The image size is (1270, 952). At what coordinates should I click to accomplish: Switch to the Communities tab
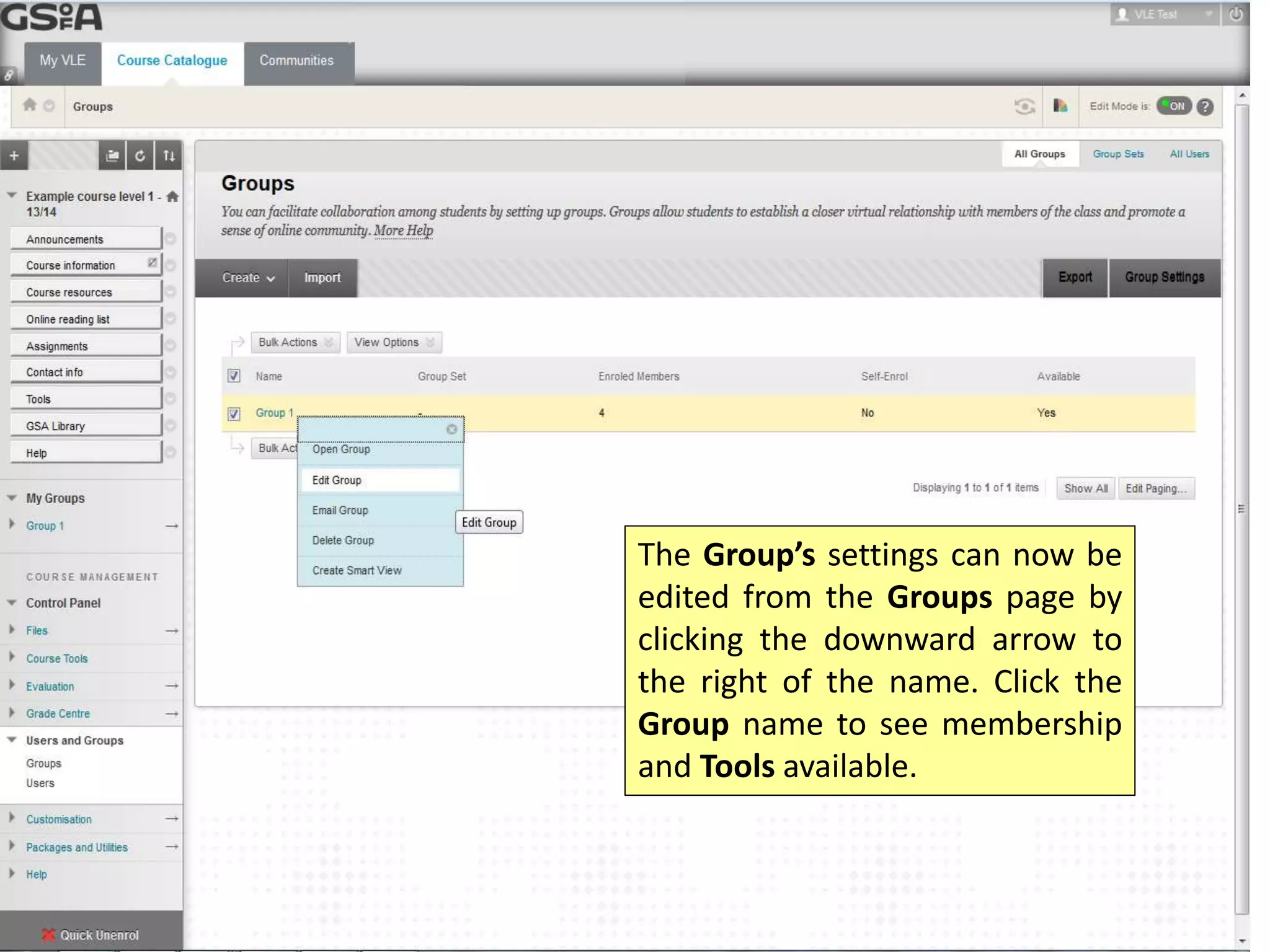click(298, 63)
